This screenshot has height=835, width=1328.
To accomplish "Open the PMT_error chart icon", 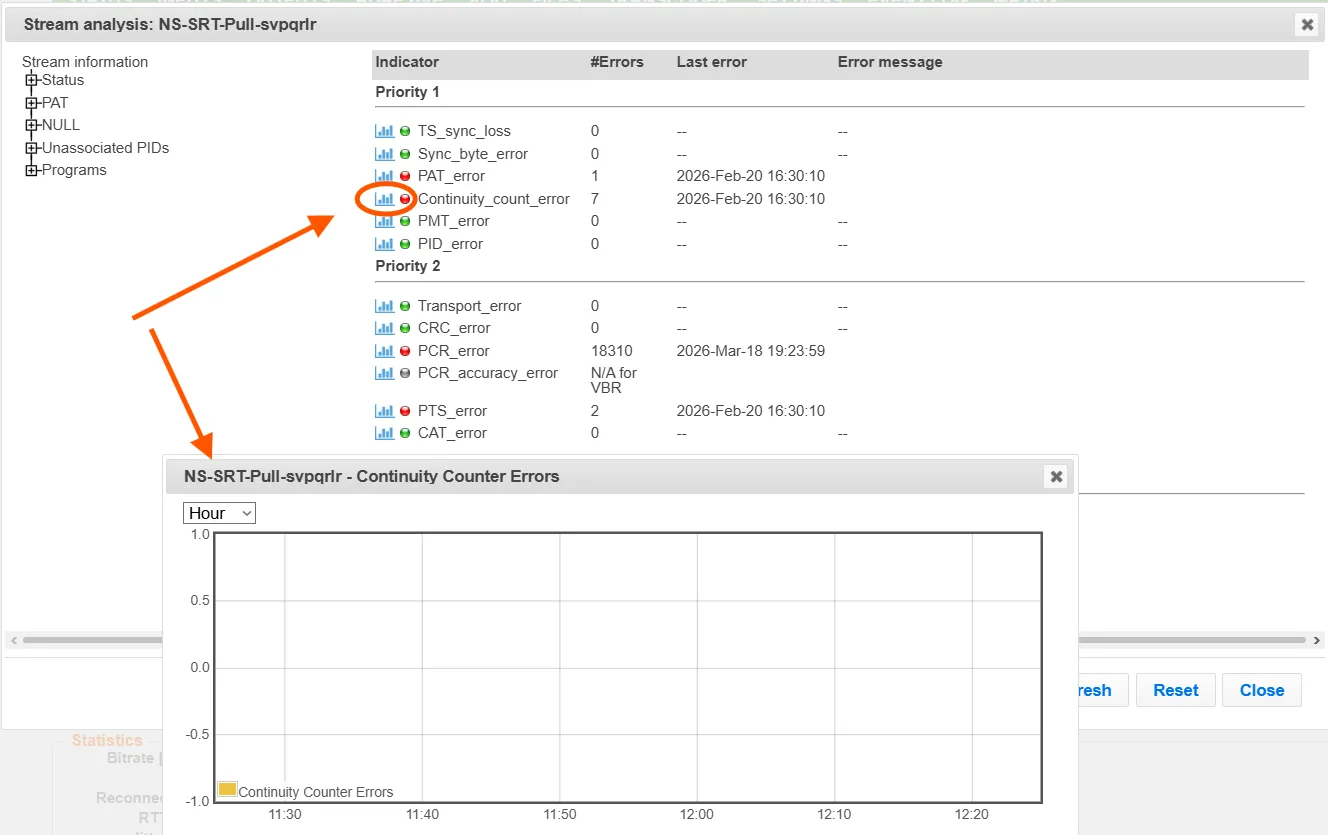I will pyautogui.click(x=384, y=221).
